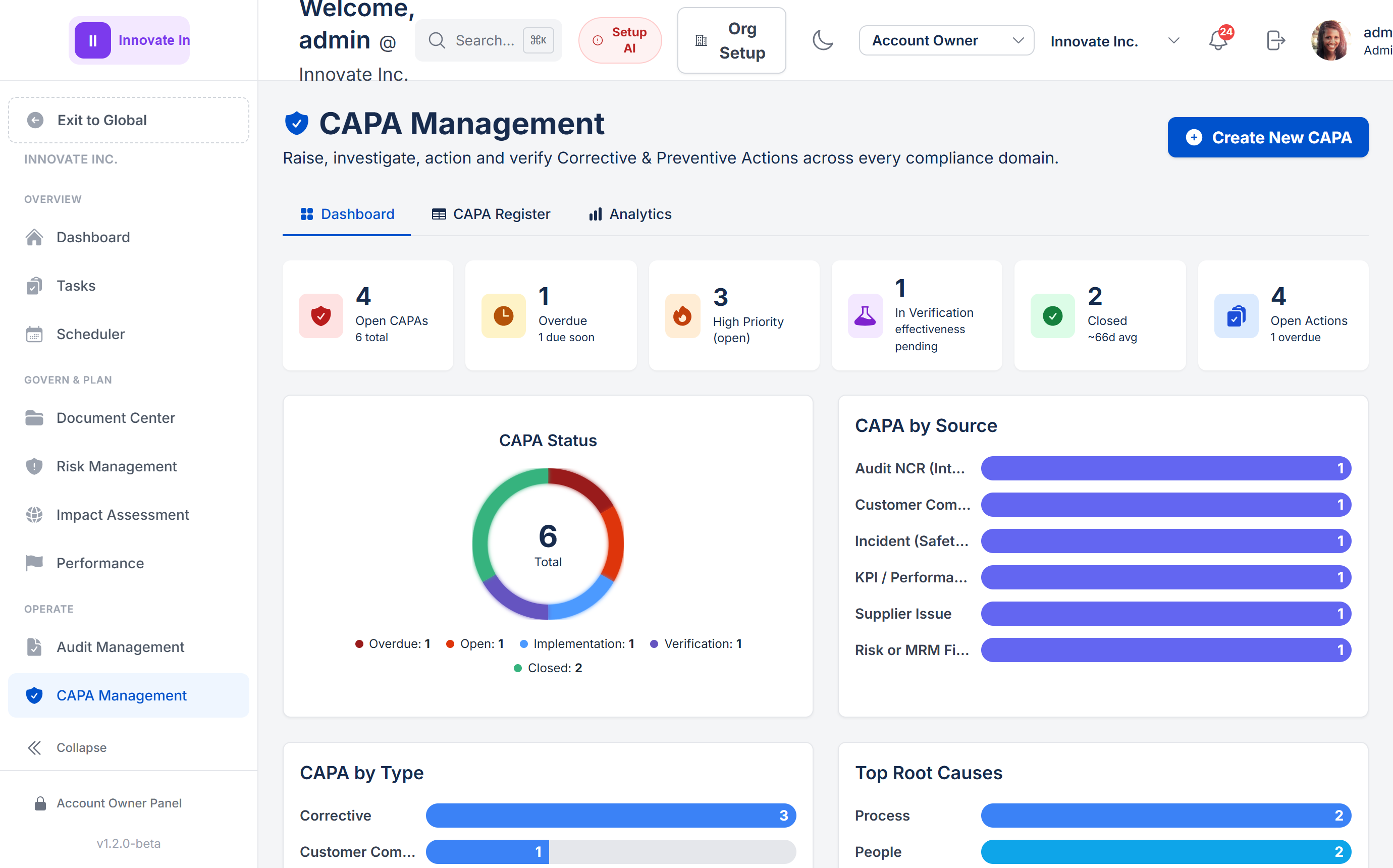The image size is (1393, 868).
Task: Click the Account Owner Panel lock icon
Action: [40, 803]
